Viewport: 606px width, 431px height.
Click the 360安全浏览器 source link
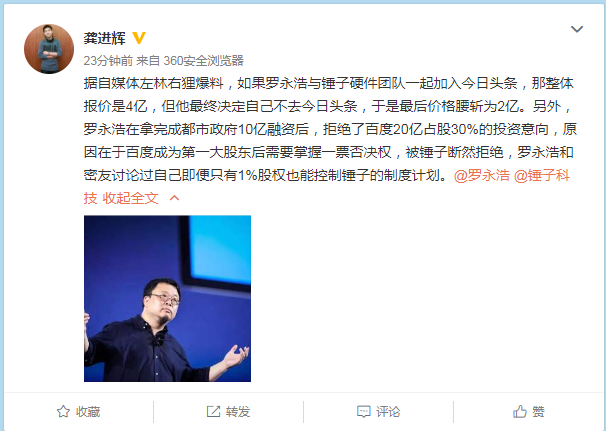(x=204, y=61)
